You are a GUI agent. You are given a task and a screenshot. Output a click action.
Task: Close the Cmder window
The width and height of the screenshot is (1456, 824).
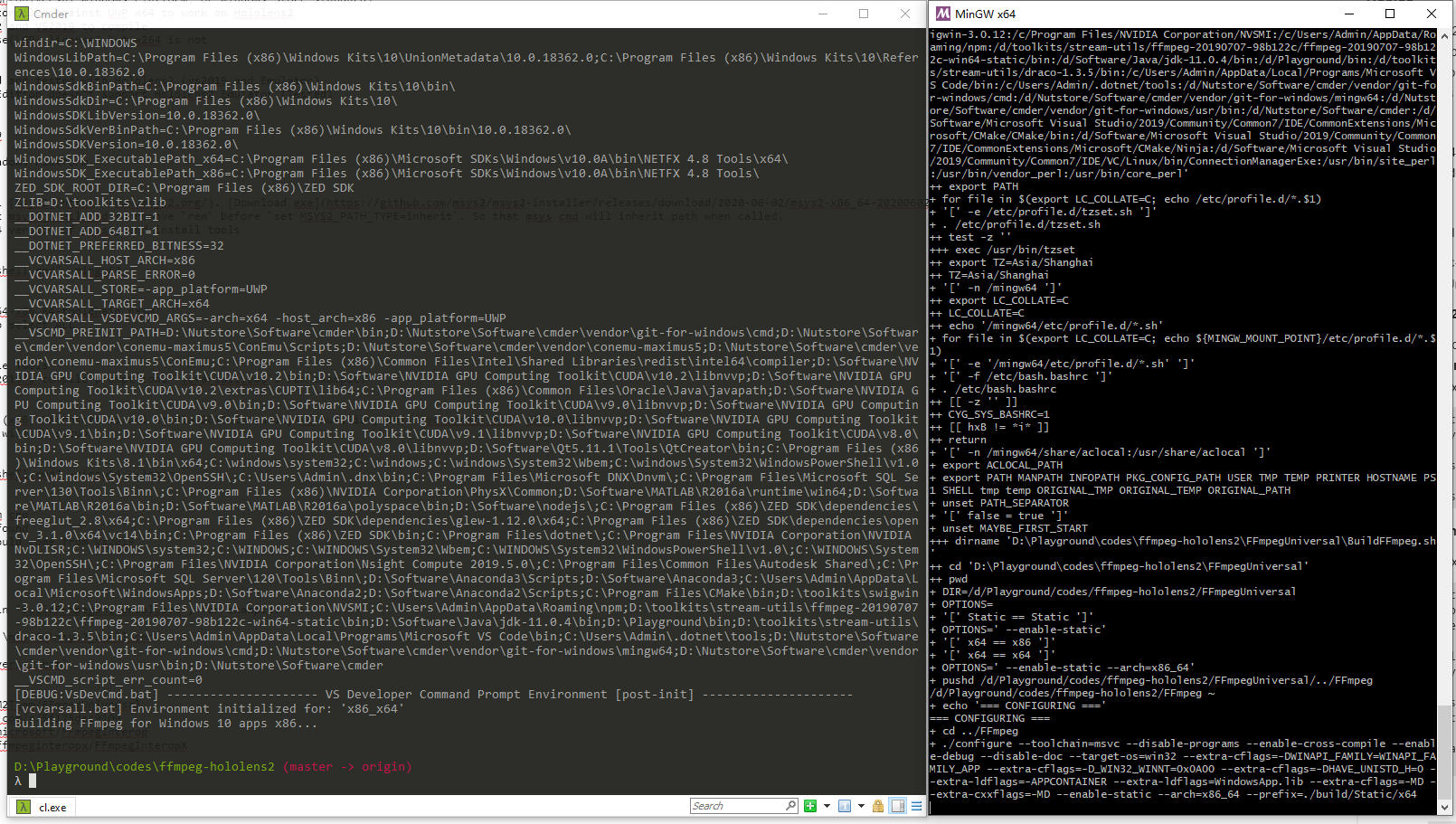[x=905, y=14]
